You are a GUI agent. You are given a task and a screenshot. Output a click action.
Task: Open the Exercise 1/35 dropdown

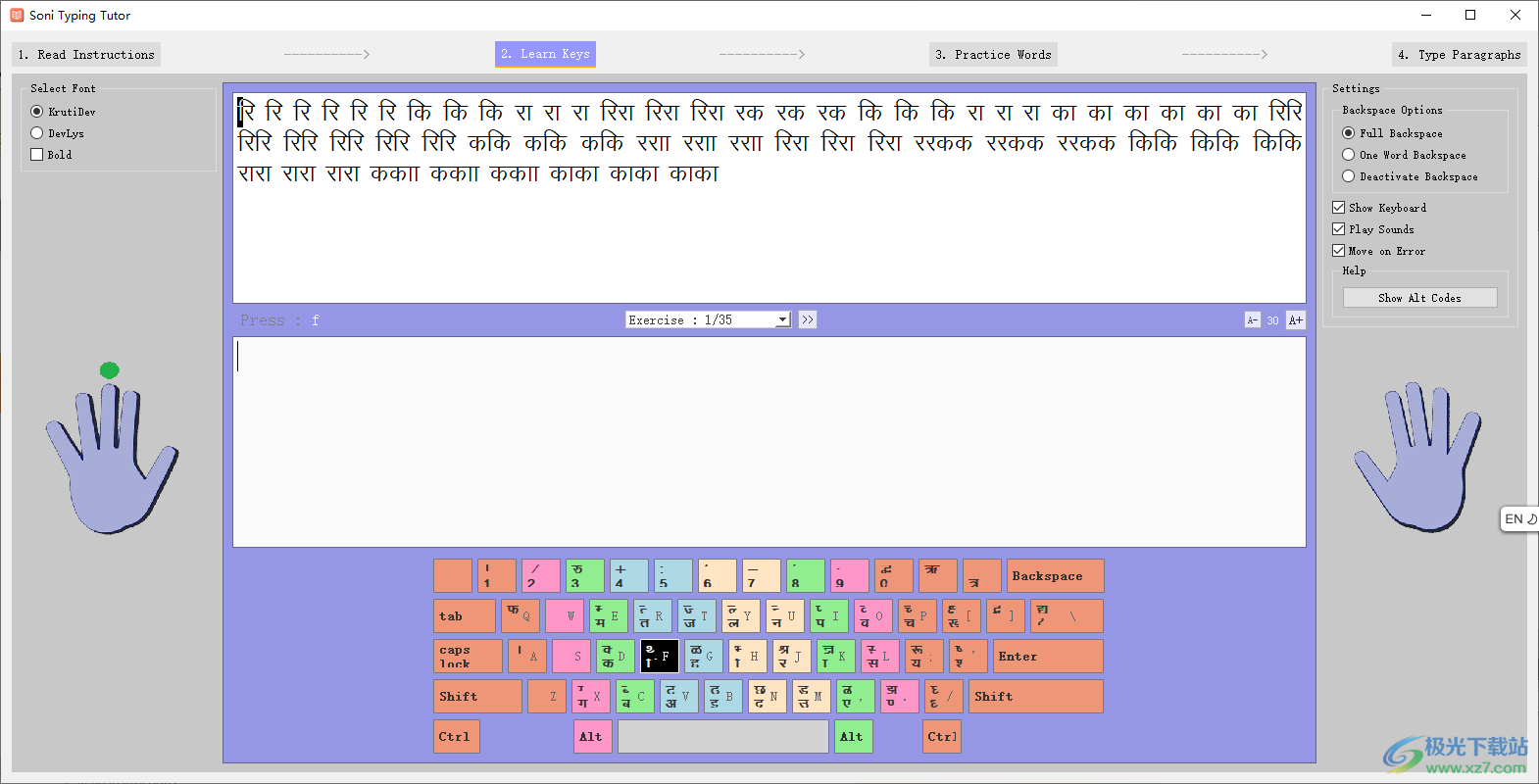708,319
